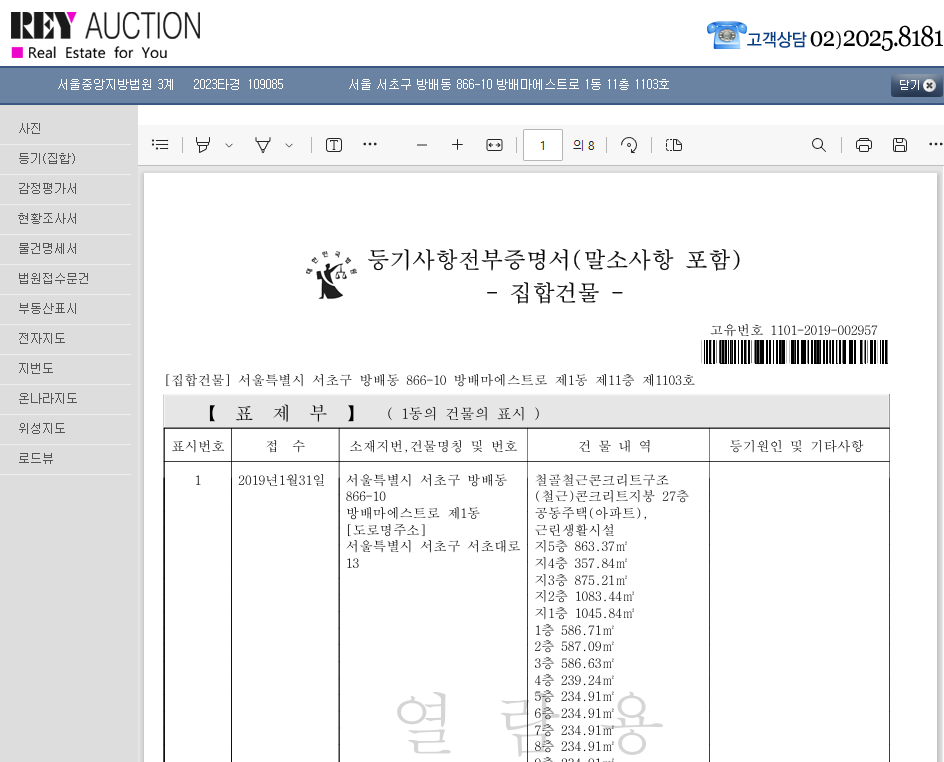Screen dimensions: 944x762
Task: Open the table of contents icon
Action: tap(160, 144)
